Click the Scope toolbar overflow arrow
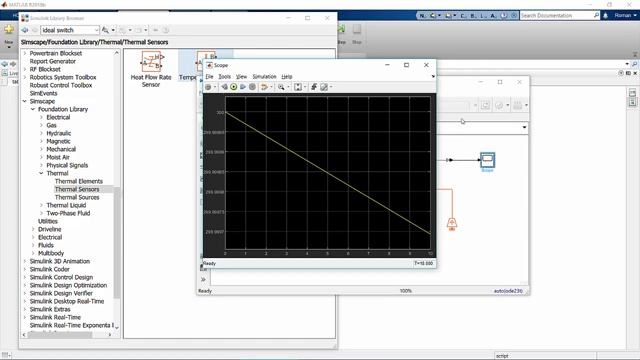Viewport: 640px width, 360px height. 433,76
